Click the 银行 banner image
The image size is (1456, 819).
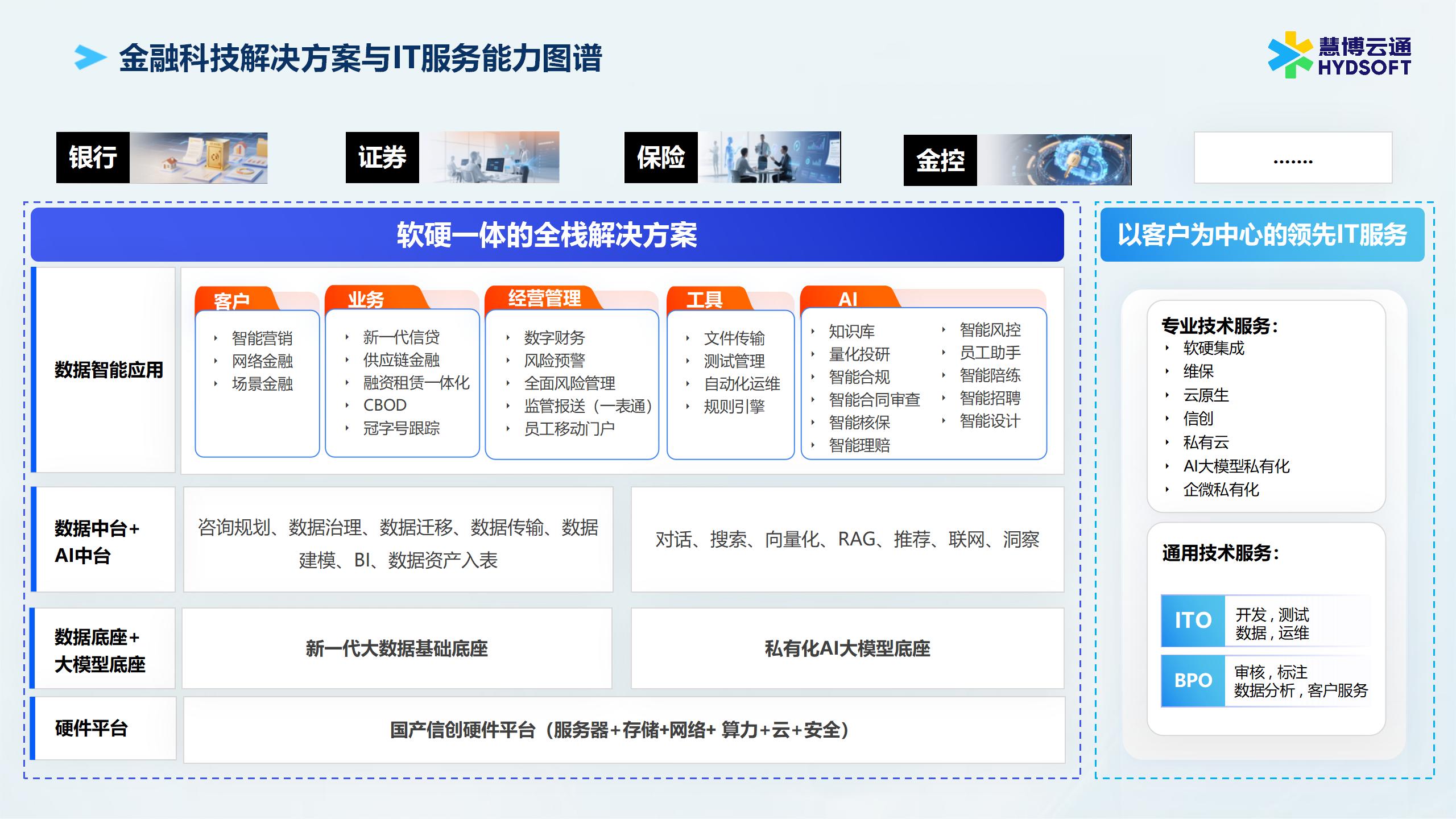click(x=198, y=158)
